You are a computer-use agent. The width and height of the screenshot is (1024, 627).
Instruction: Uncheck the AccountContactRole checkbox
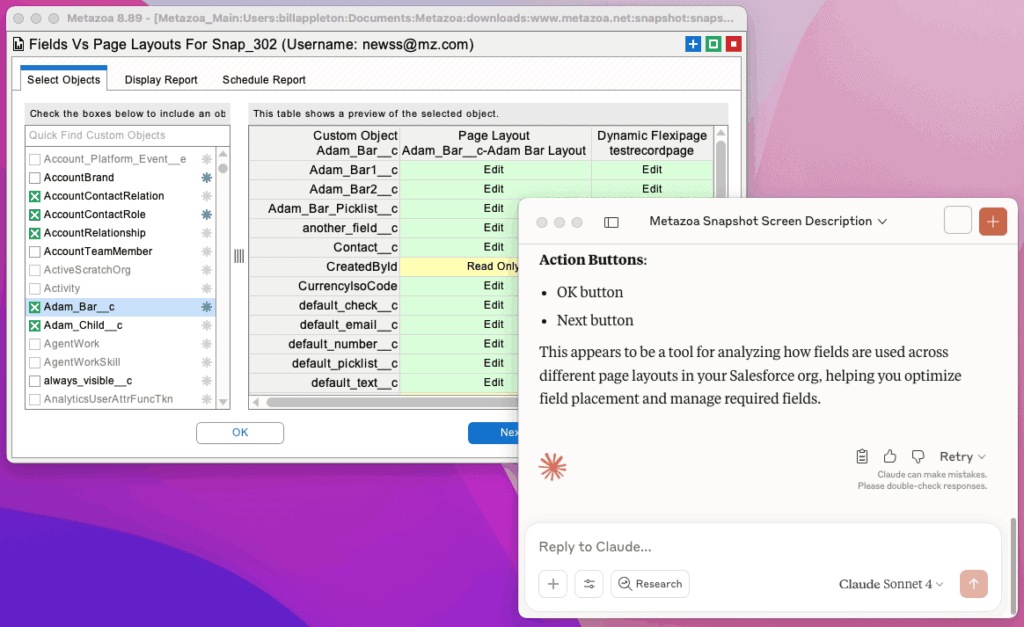(35, 214)
